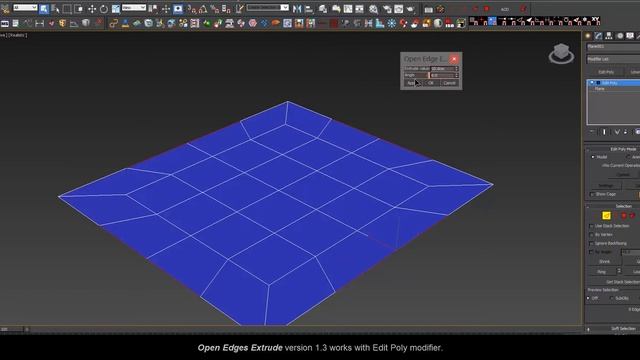Click the object name field

click(x=613, y=47)
